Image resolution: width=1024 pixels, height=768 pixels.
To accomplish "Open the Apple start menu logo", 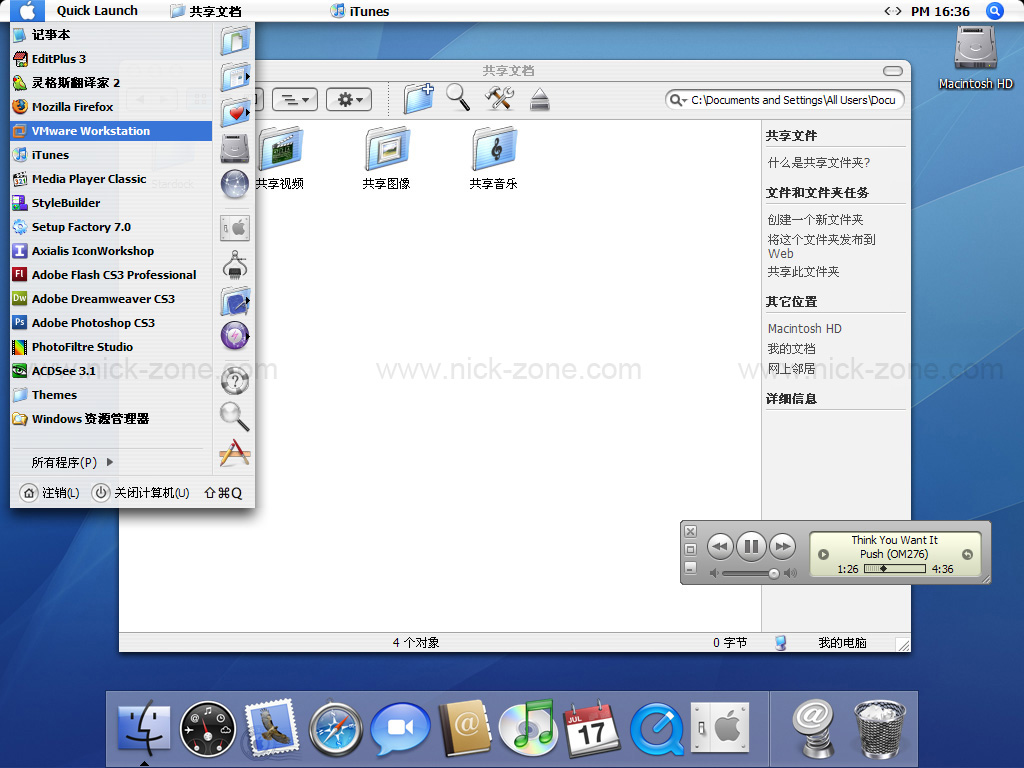I will pos(27,10).
